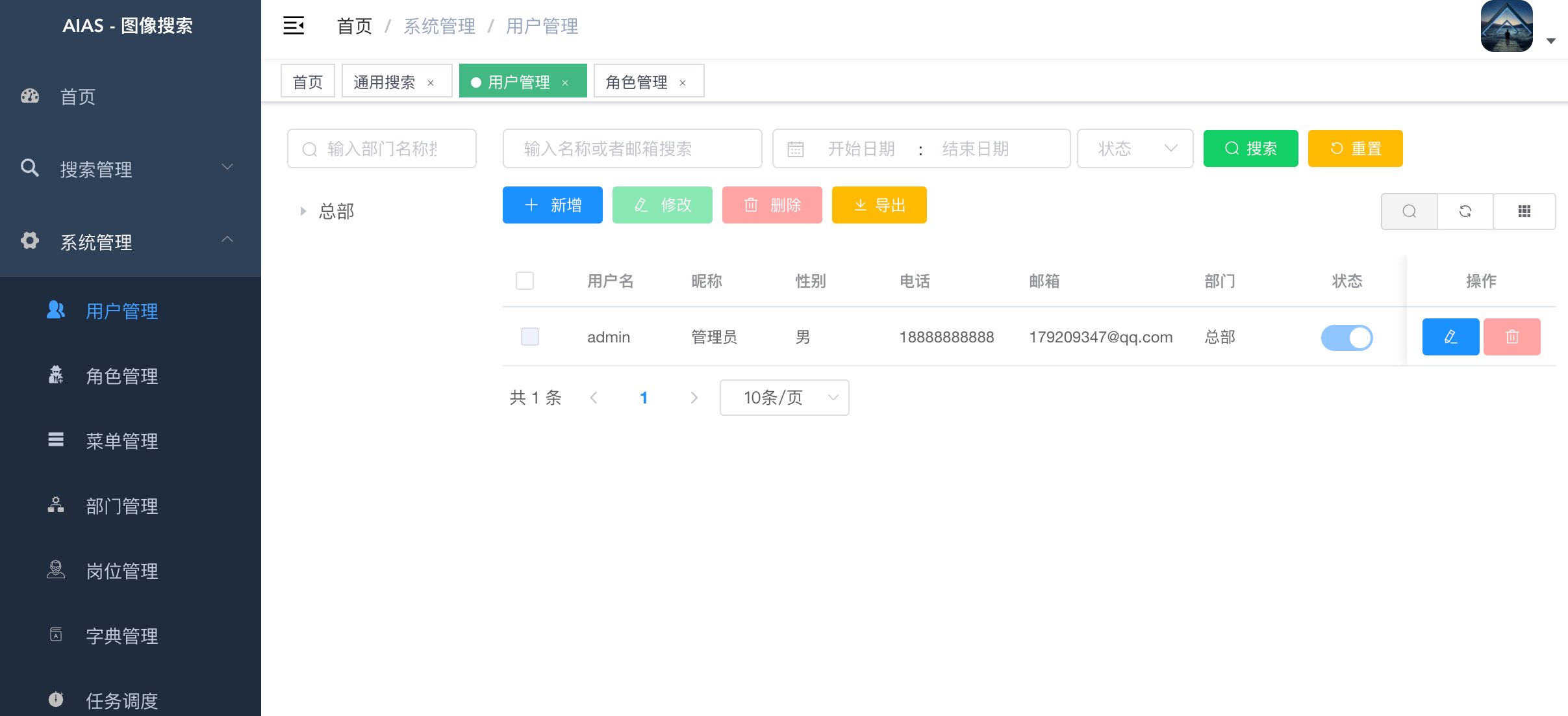This screenshot has width=1568, height=716.
Task: Toggle the admin user status switch
Action: 1347,337
